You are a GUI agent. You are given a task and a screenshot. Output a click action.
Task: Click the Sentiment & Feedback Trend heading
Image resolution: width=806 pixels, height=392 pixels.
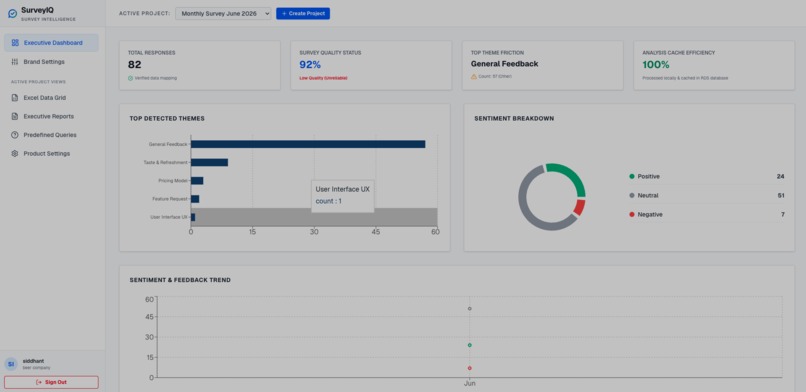point(180,280)
